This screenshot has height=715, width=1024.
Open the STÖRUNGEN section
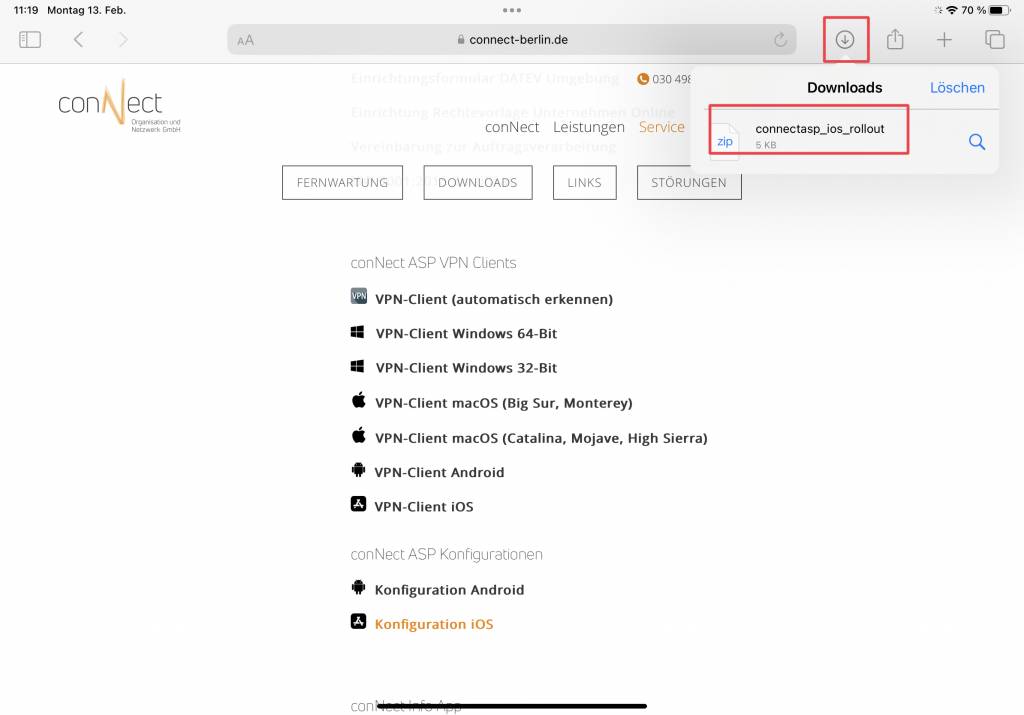point(689,183)
